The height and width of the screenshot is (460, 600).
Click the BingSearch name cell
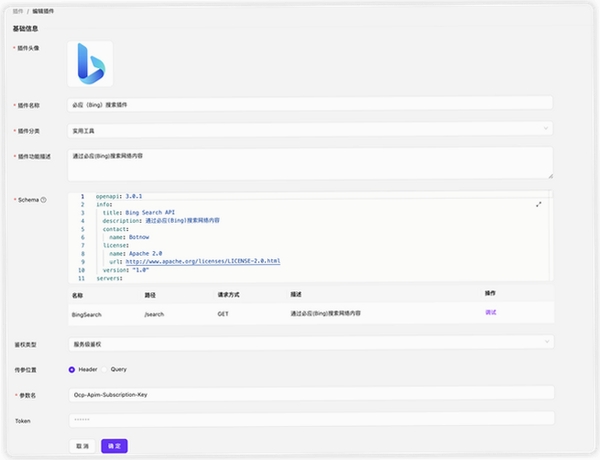tap(86, 315)
